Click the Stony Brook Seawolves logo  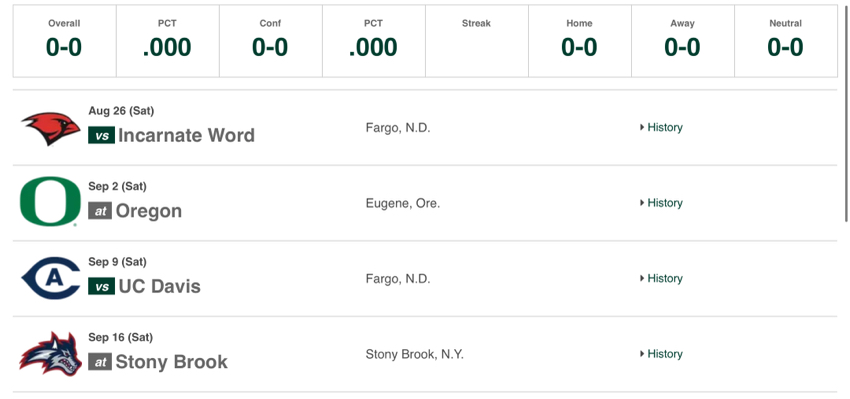(50, 353)
